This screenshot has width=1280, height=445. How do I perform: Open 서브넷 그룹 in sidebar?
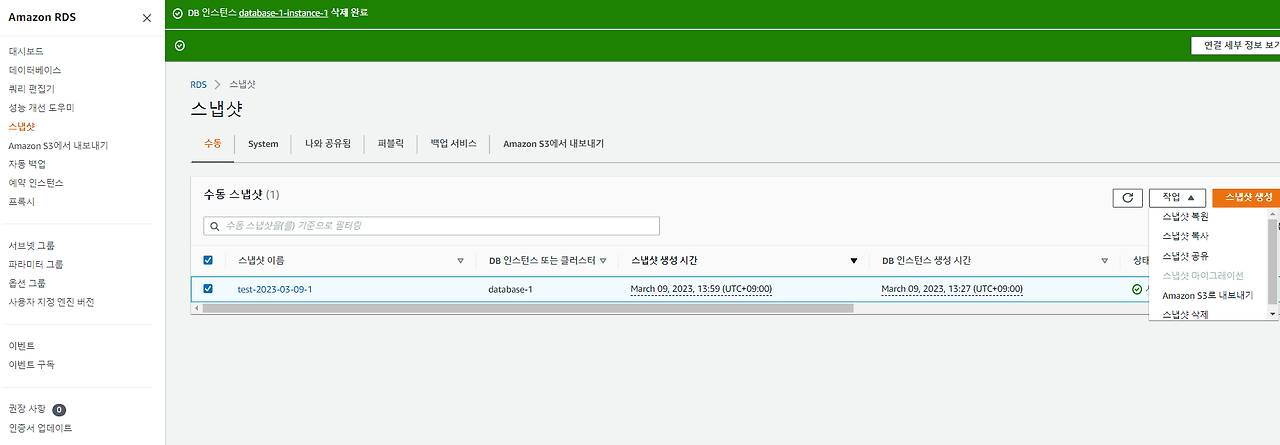point(31,245)
